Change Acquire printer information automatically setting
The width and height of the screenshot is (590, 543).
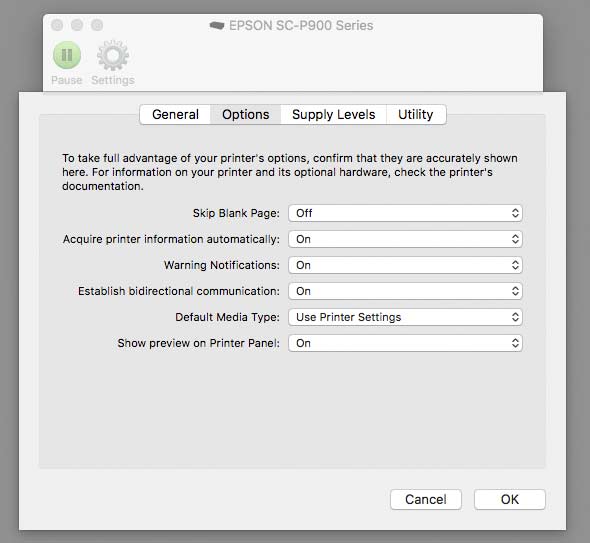405,239
